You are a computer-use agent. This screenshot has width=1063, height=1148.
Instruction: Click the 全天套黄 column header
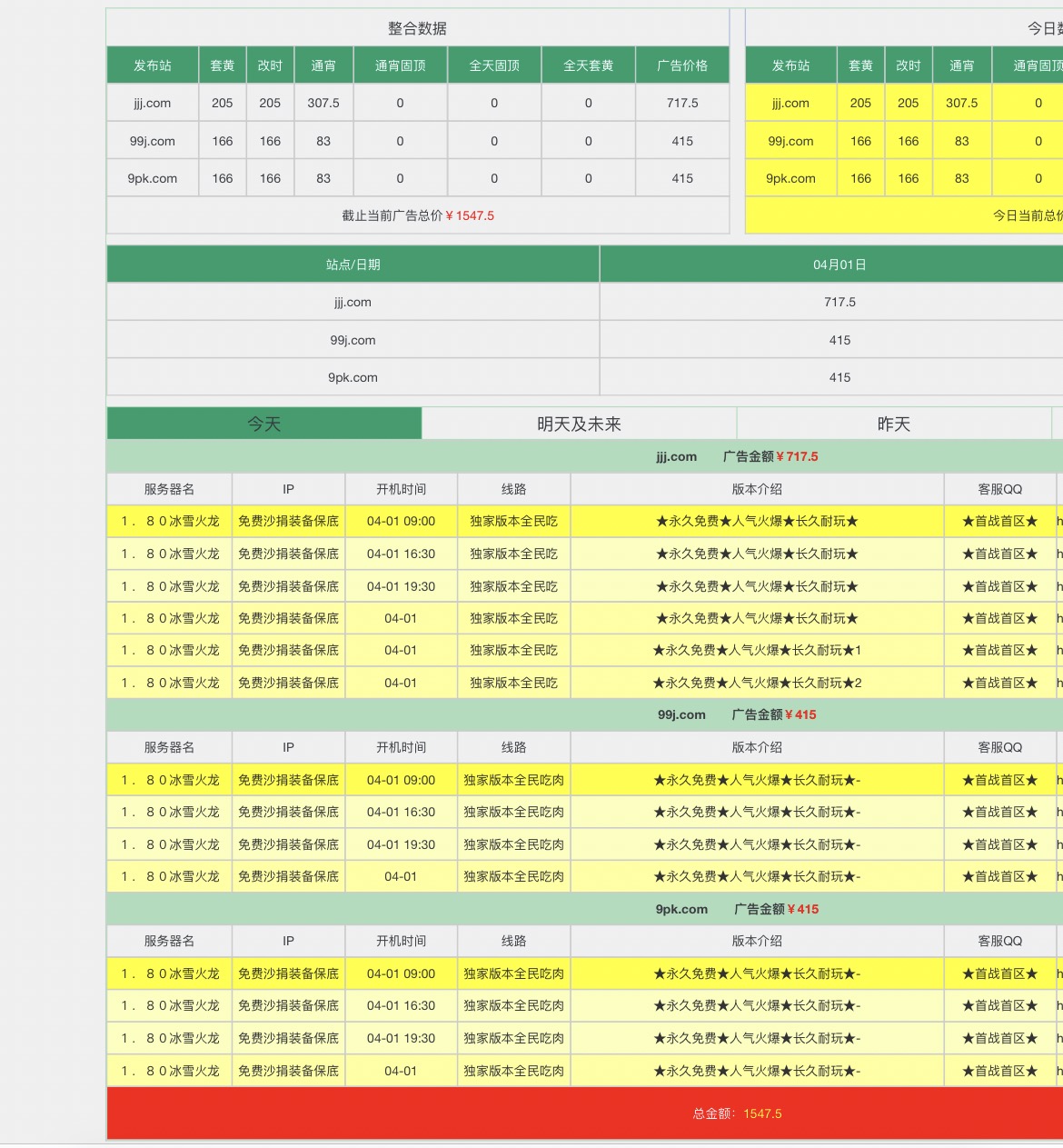click(x=589, y=65)
